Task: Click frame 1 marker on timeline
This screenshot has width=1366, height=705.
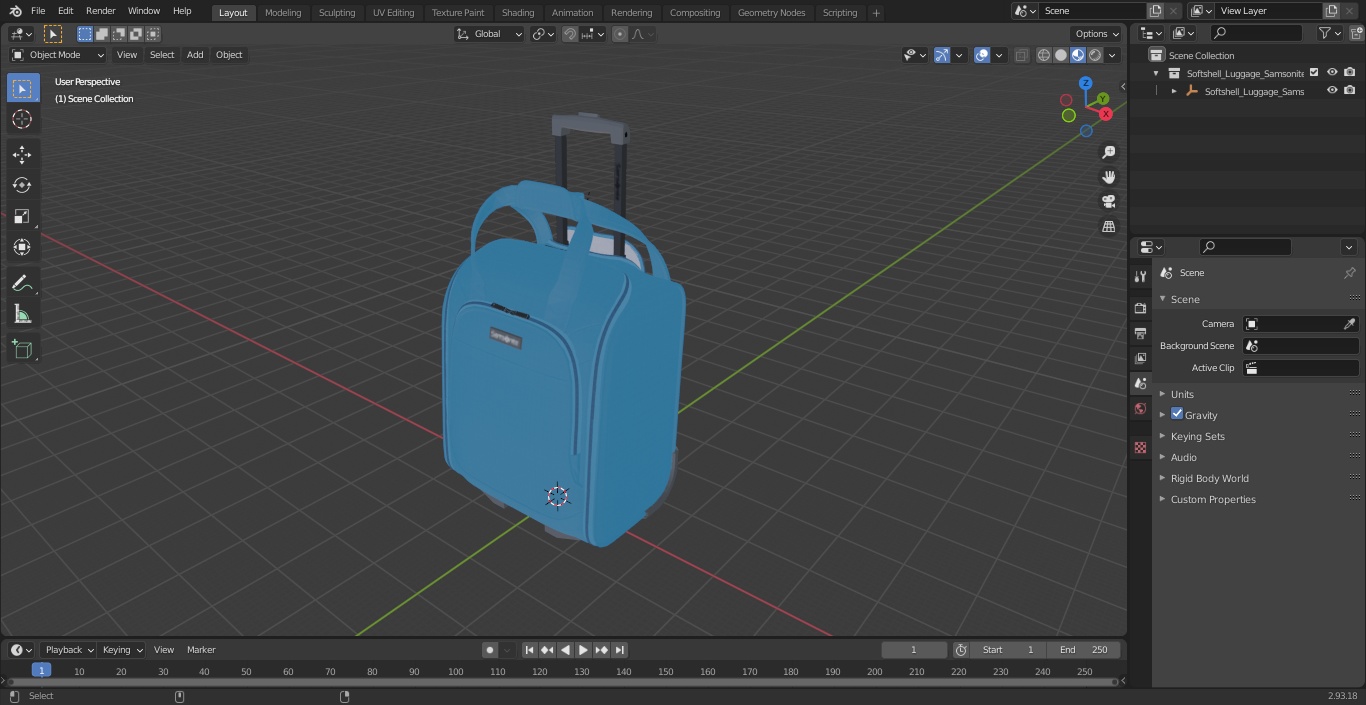Action: click(41, 671)
